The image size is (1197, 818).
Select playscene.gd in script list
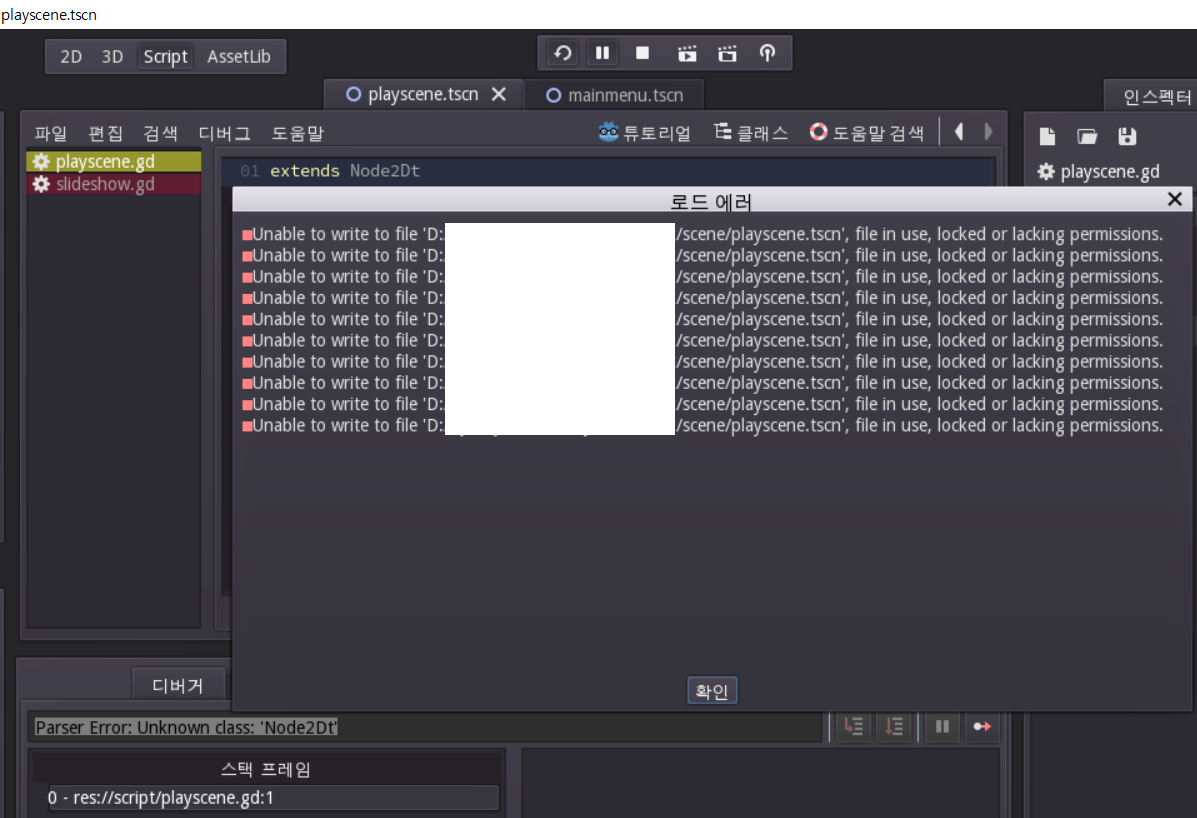(x=114, y=161)
